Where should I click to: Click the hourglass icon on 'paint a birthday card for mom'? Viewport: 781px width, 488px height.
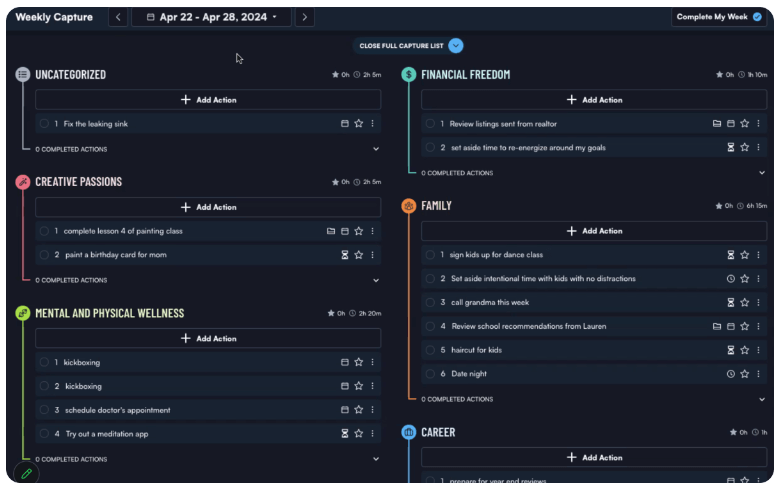[x=345, y=255]
